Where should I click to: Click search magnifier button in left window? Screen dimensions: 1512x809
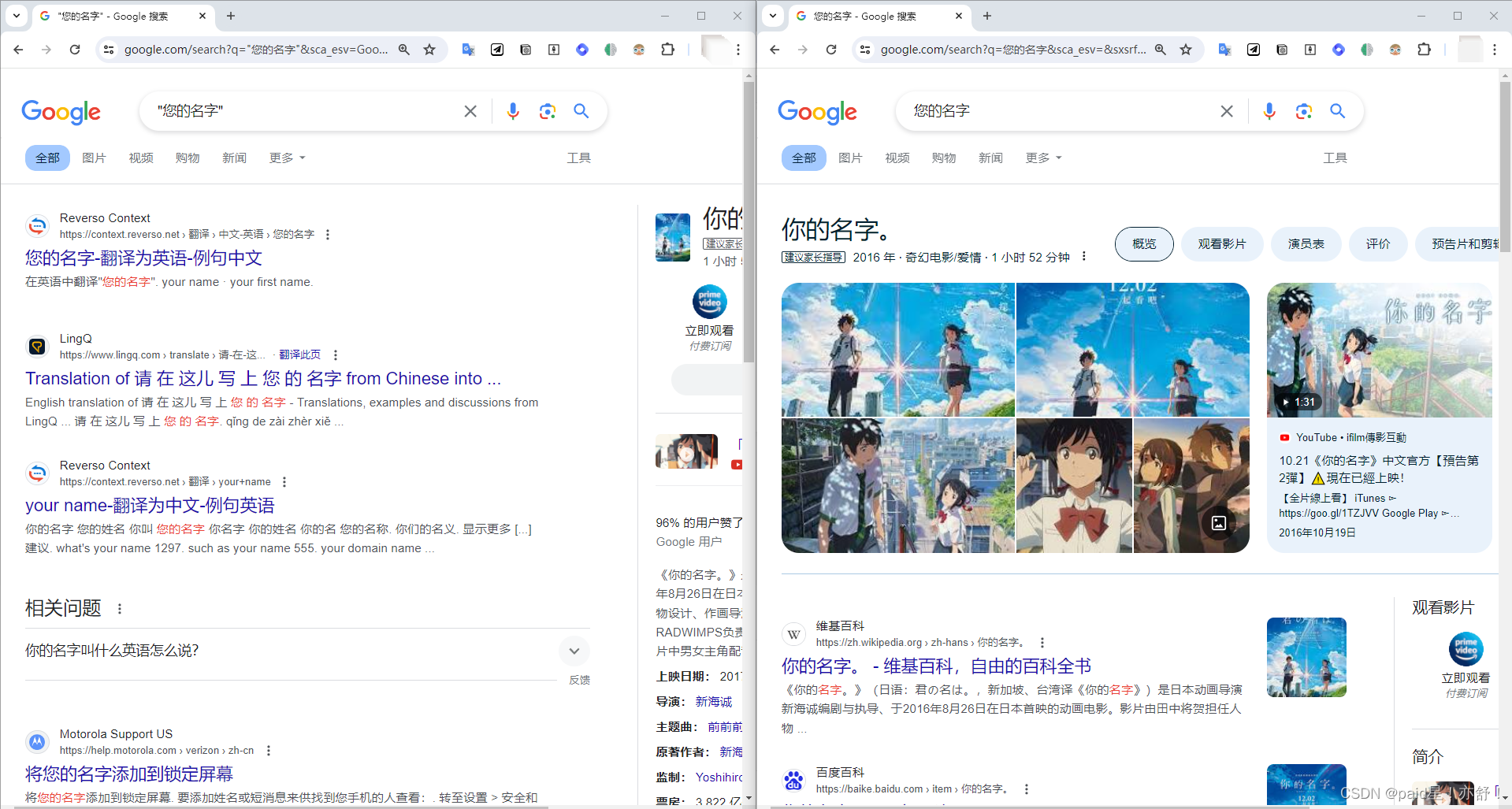click(x=581, y=111)
